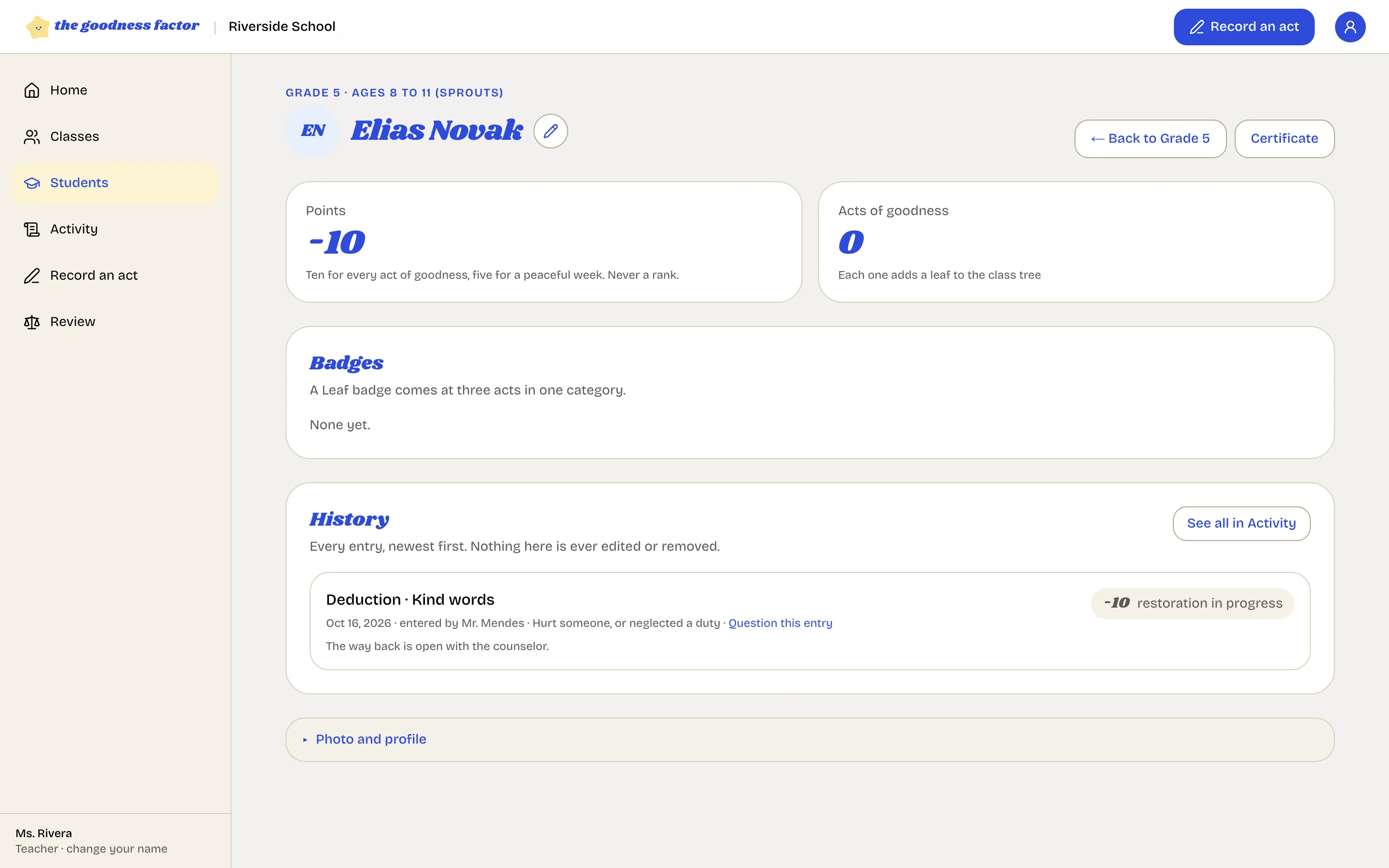1389x868 pixels.
Task: Click the Grade 5 · Ages 8 to 11 label
Action: point(395,93)
